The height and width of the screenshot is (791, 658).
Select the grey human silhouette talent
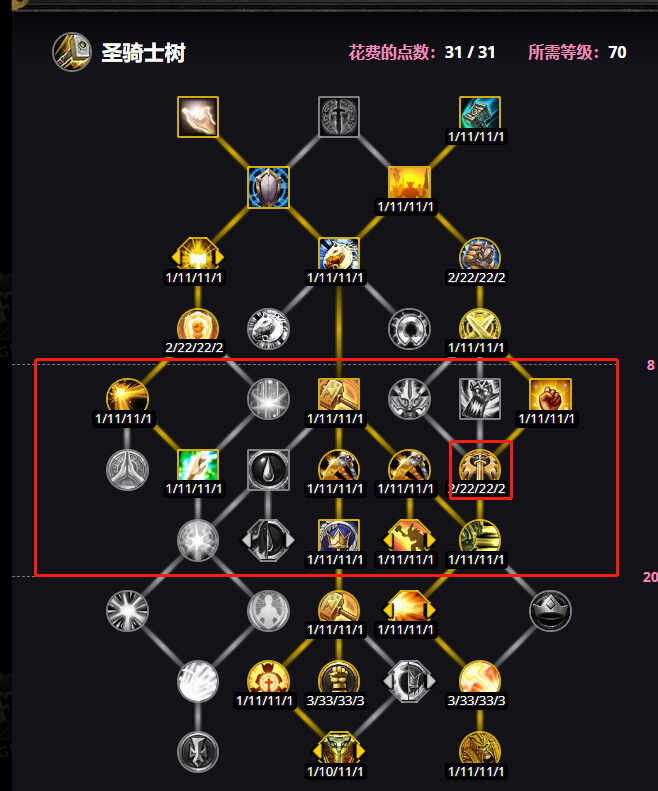coord(268,611)
